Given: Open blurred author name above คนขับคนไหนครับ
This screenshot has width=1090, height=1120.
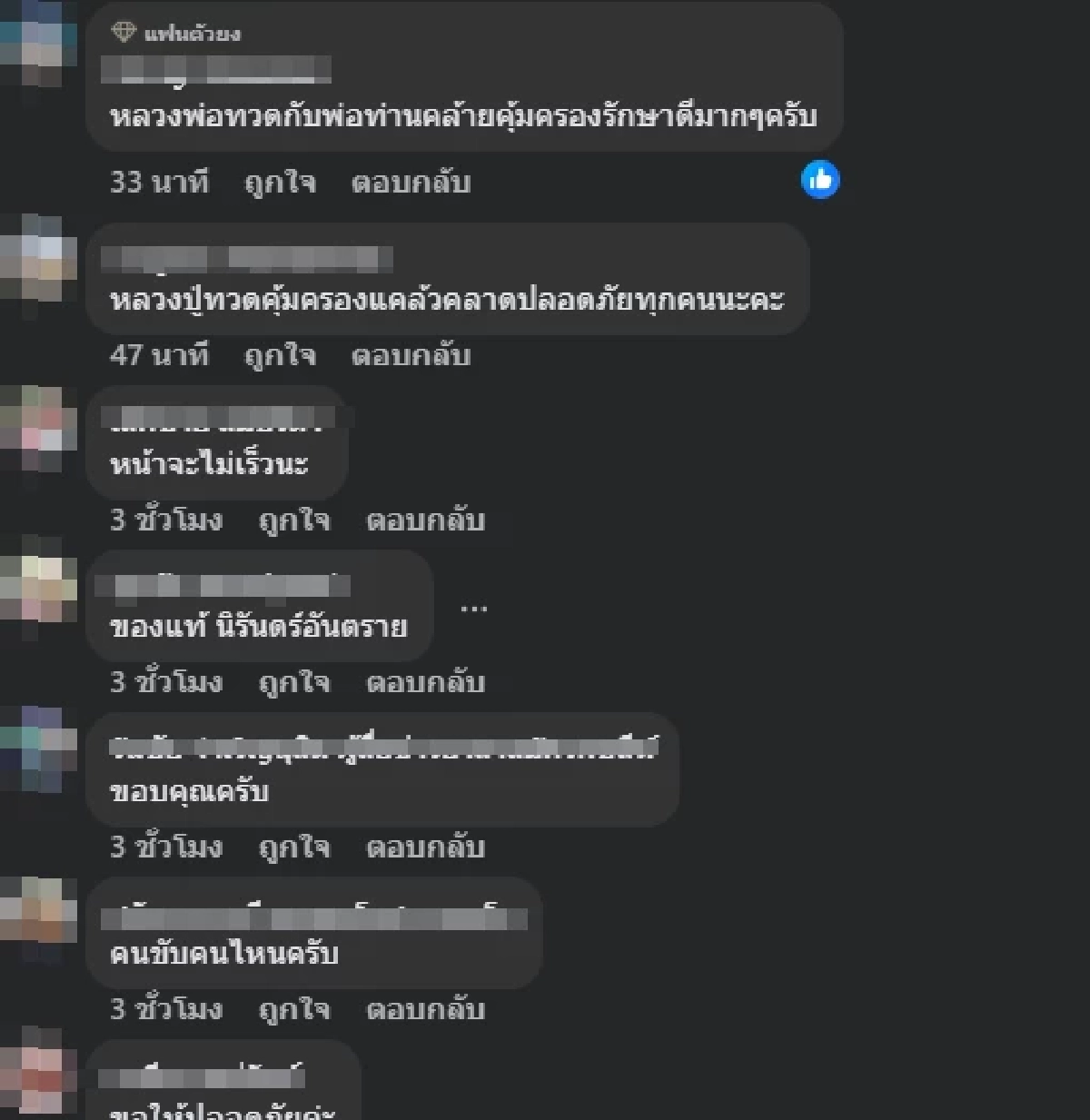Looking at the screenshot, I should (314, 917).
